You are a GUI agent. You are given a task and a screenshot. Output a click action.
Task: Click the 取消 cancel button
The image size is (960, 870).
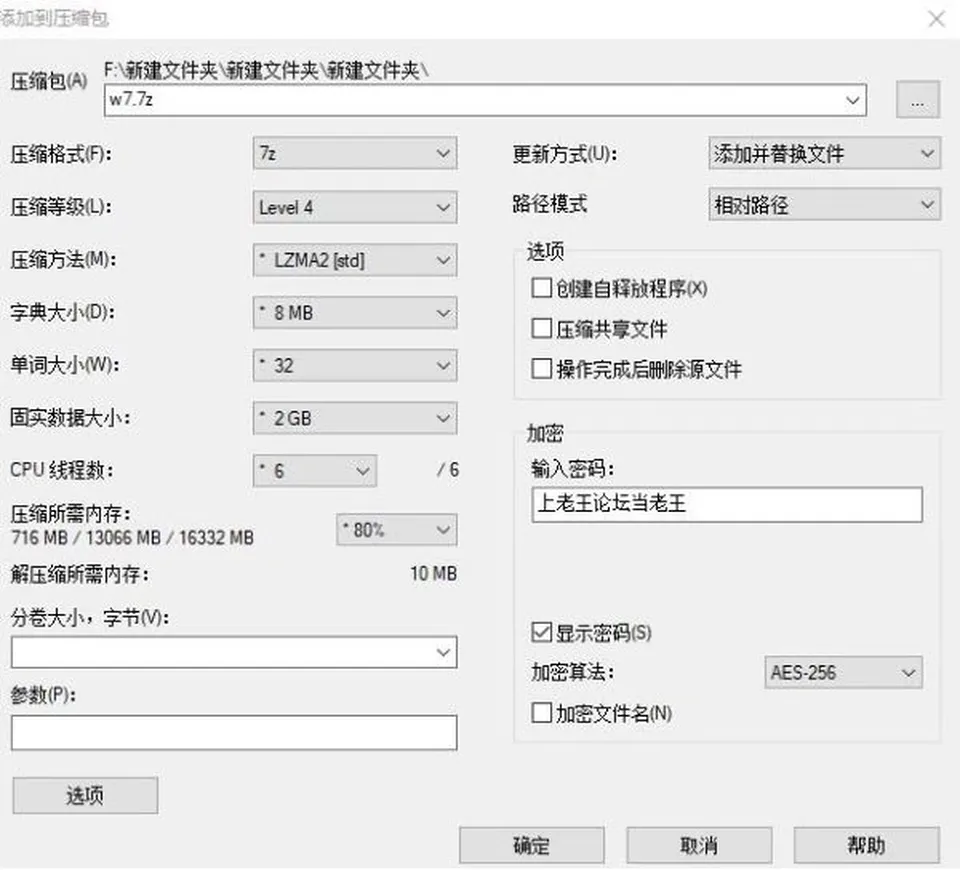[699, 846]
